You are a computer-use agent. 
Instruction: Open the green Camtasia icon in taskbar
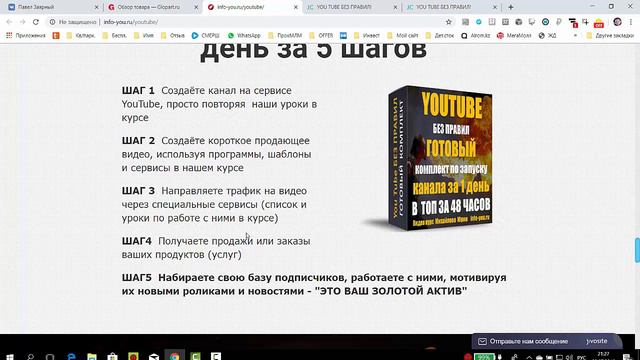(x=196, y=356)
